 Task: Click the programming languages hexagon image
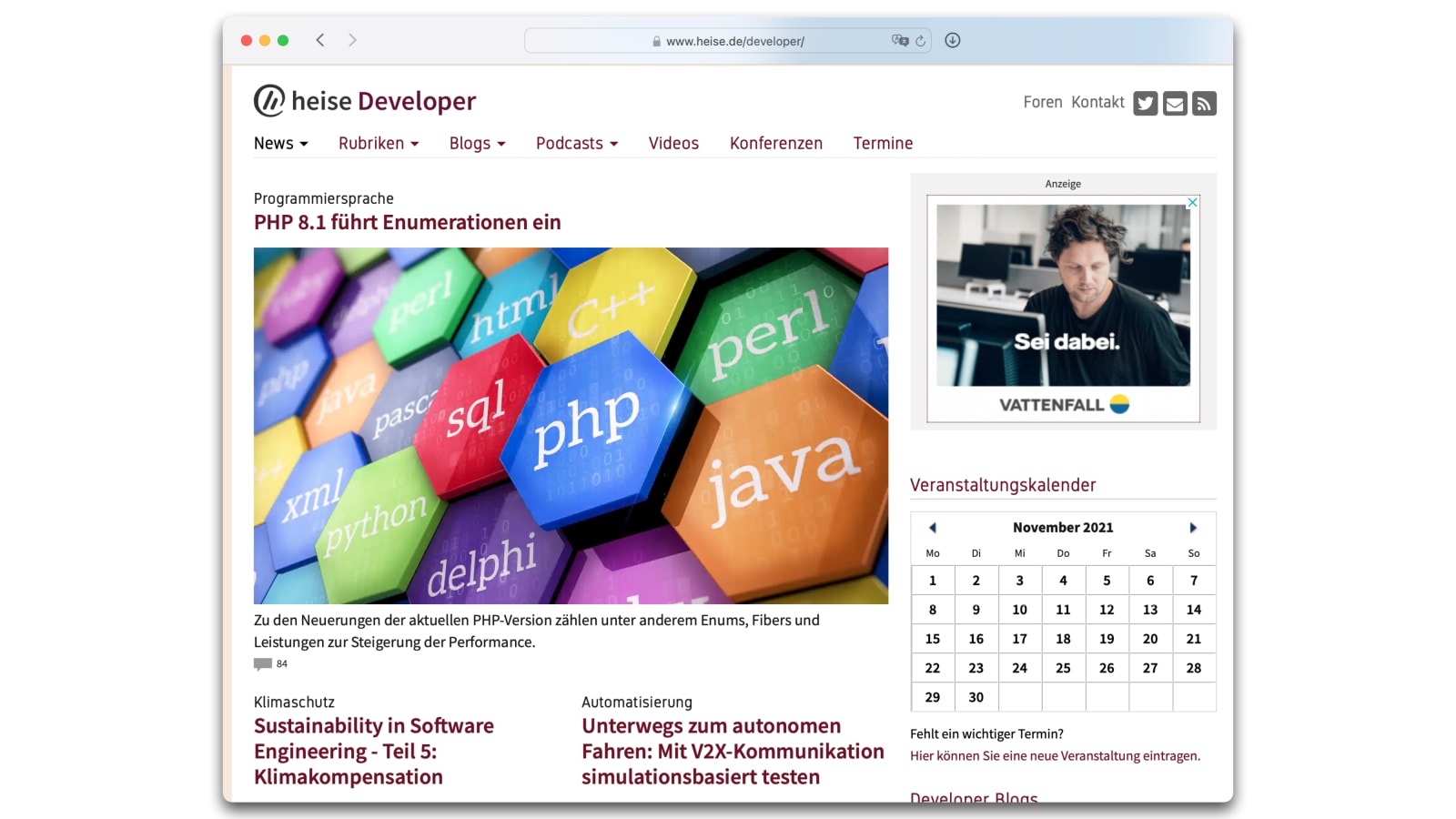(571, 425)
